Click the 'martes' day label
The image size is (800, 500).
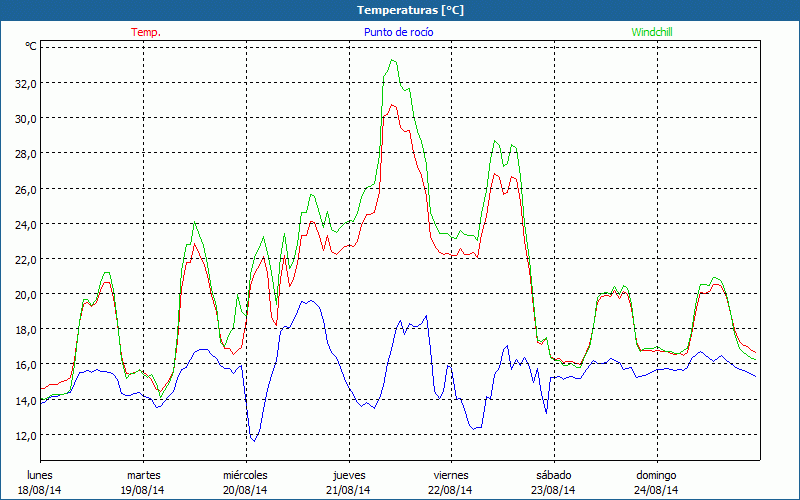pos(143,474)
